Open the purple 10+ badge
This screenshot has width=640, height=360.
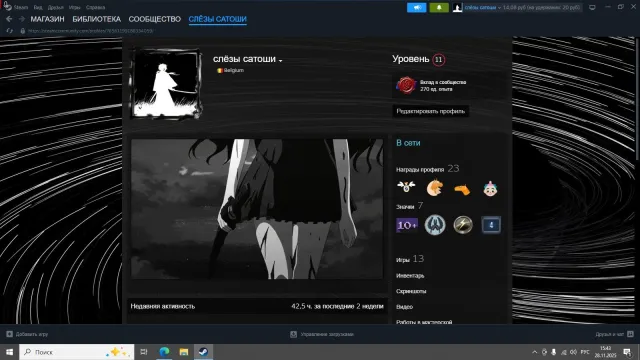point(407,225)
